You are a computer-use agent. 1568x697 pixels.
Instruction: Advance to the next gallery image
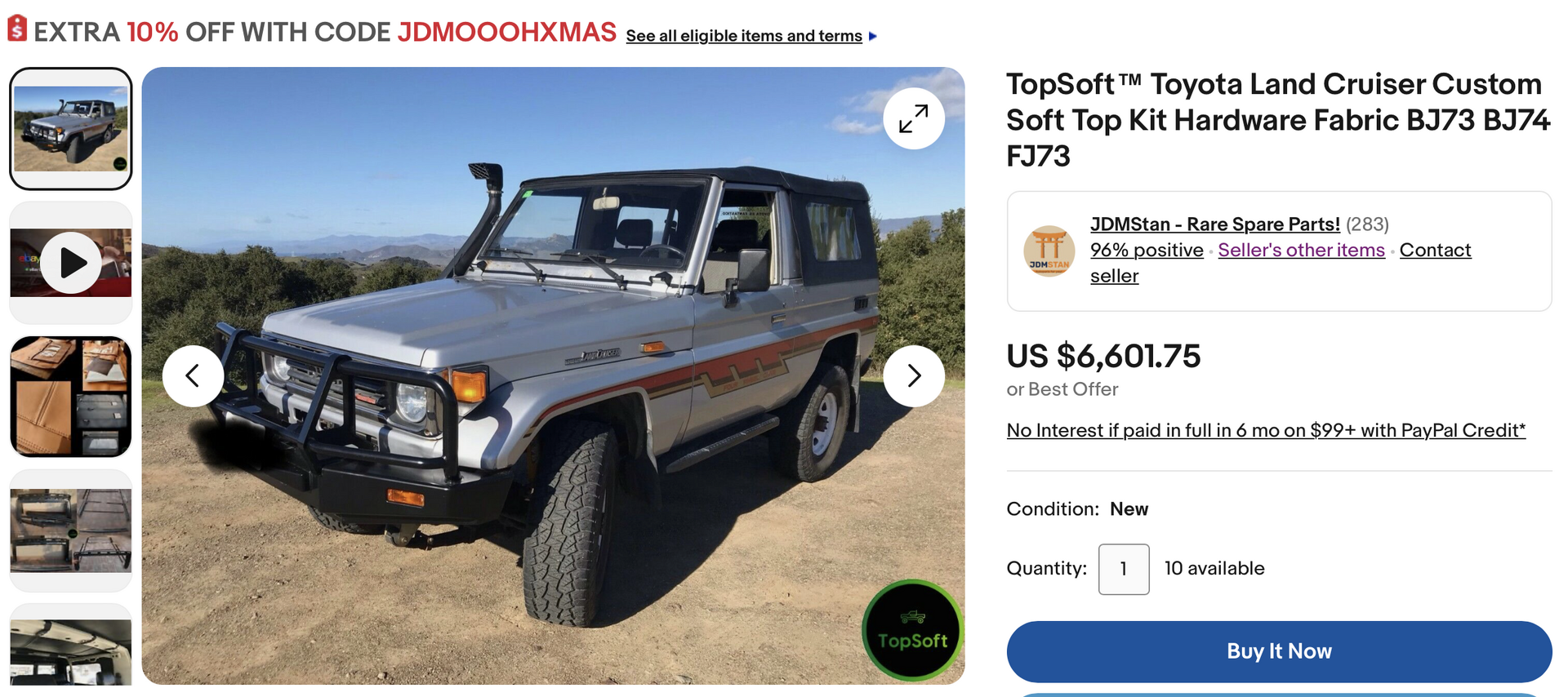click(x=913, y=376)
